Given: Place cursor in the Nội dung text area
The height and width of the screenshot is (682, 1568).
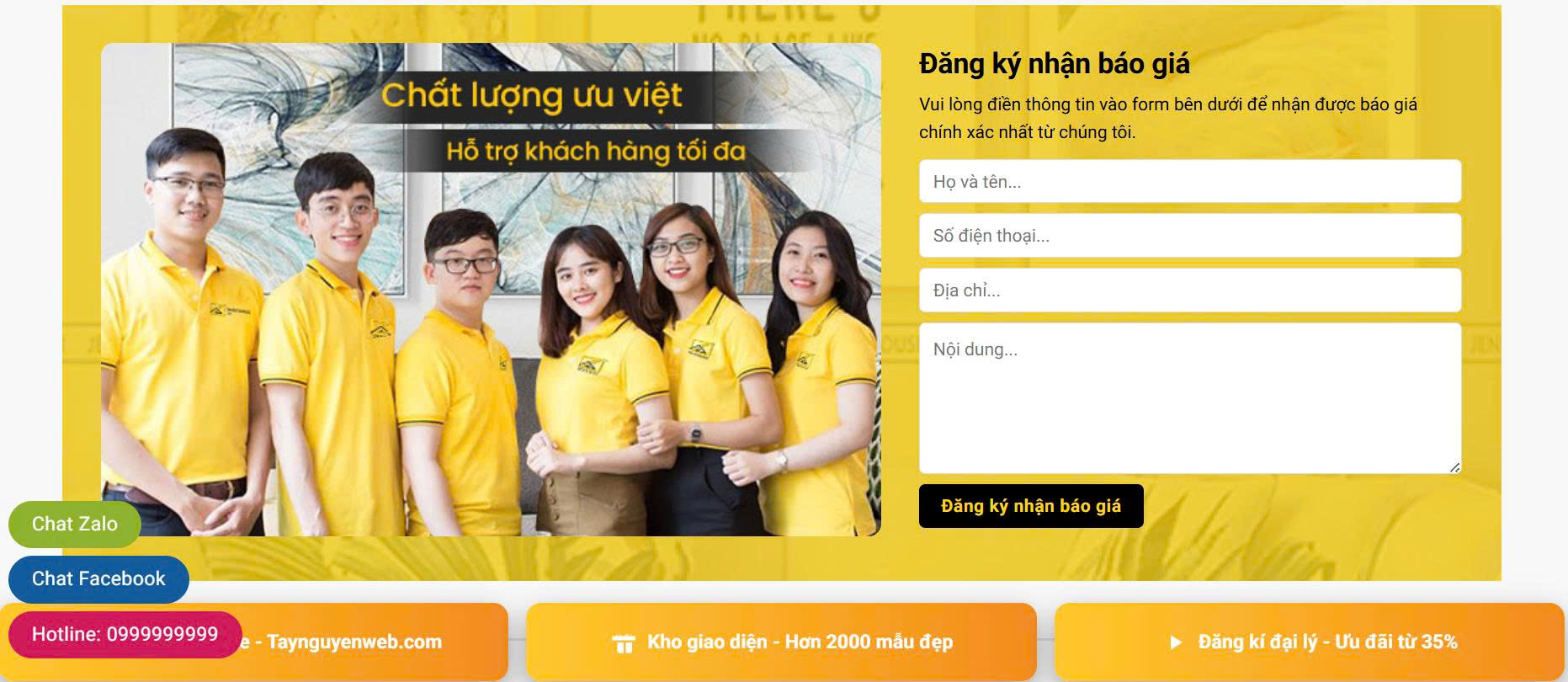Looking at the screenshot, I should (1190, 397).
